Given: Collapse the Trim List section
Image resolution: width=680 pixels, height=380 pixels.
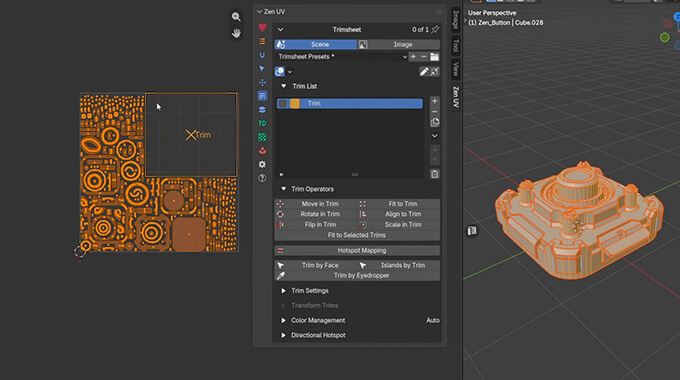Looking at the screenshot, I should [284, 86].
